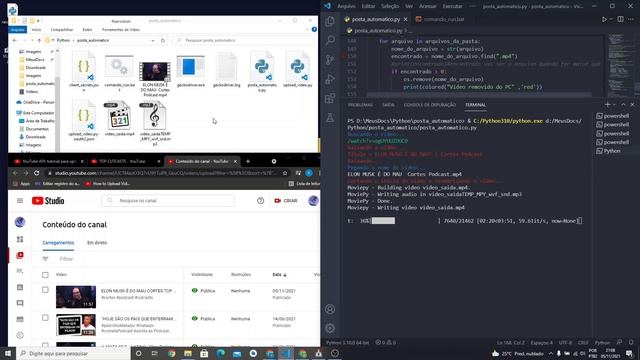Open the Search icon in VS Code activity bar
Screen dimensions: 640x360
click(330, 40)
